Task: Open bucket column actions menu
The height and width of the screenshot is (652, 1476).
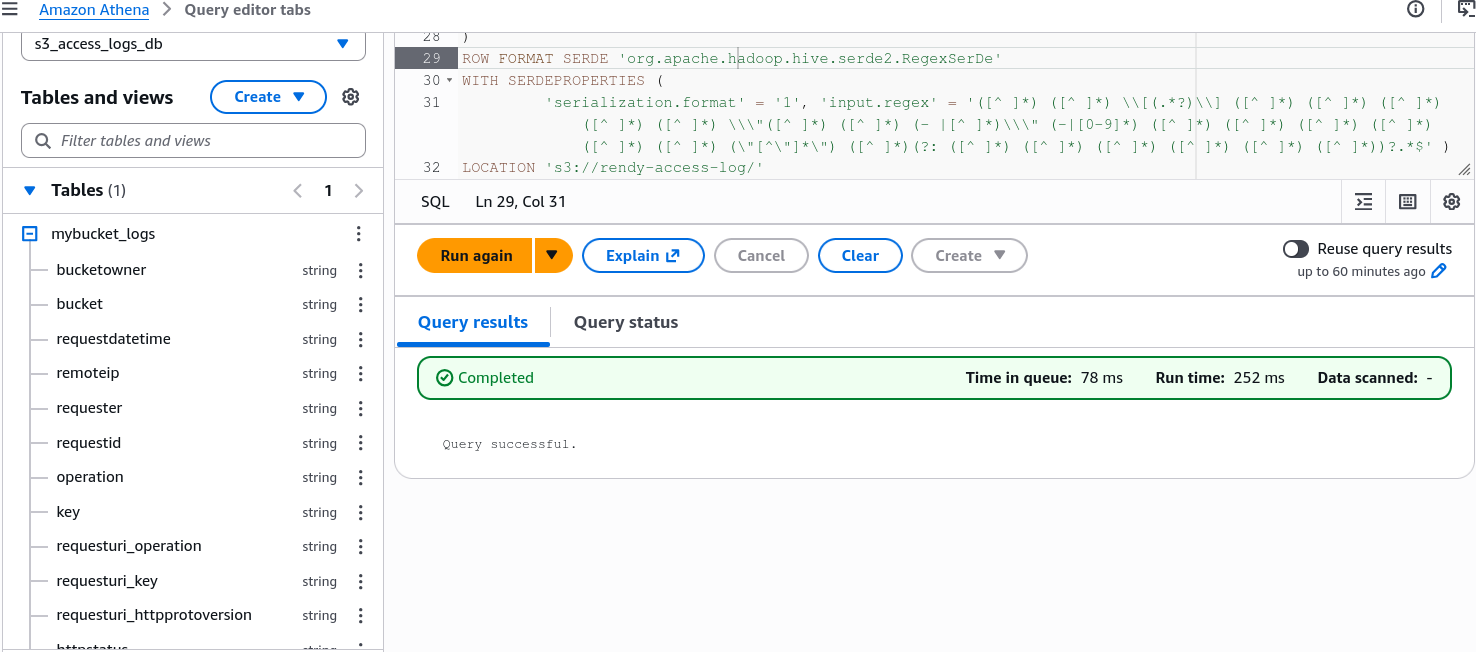Action: pyautogui.click(x=361, y=305)
